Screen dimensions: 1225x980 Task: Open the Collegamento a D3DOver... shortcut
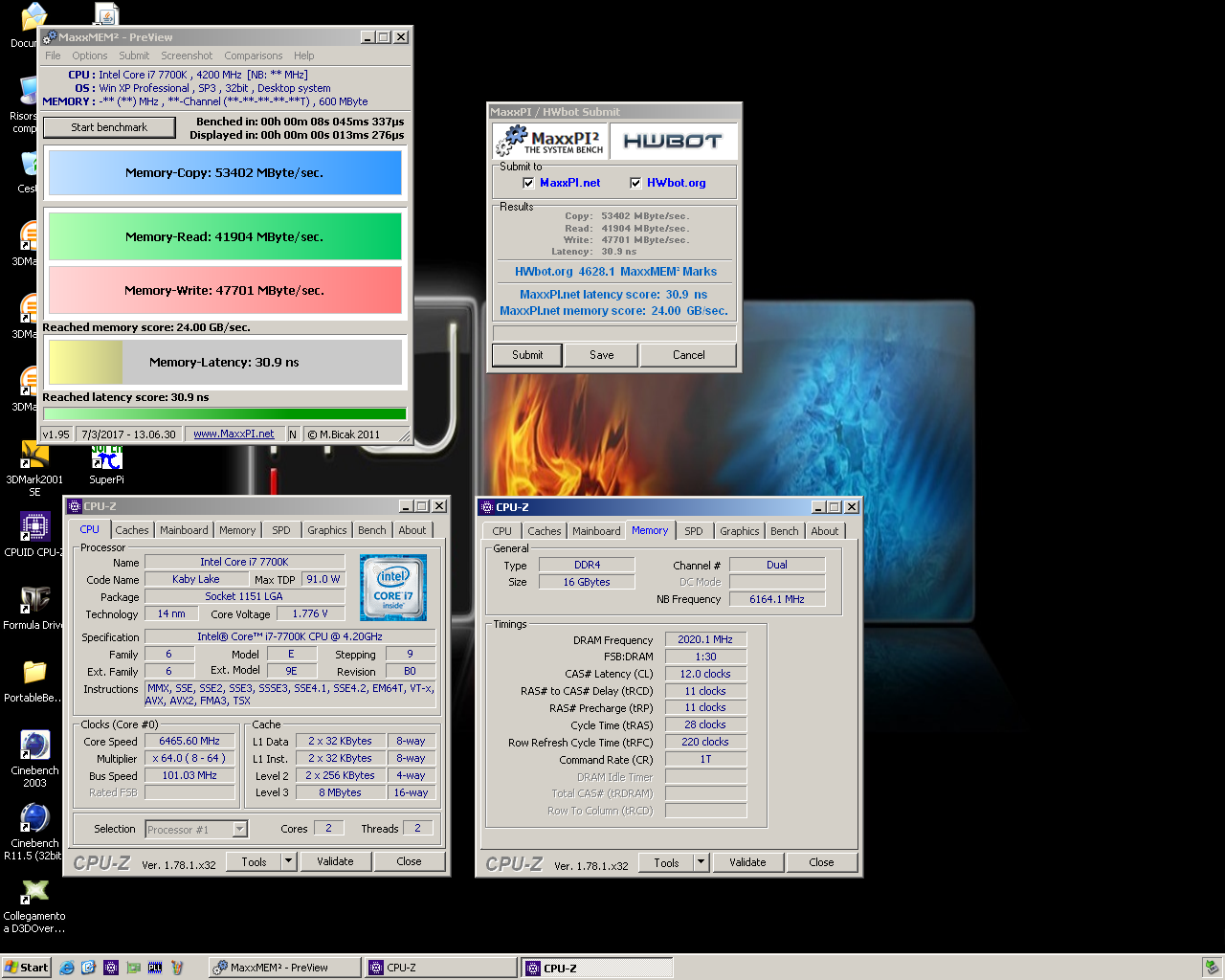pos(34,905)
